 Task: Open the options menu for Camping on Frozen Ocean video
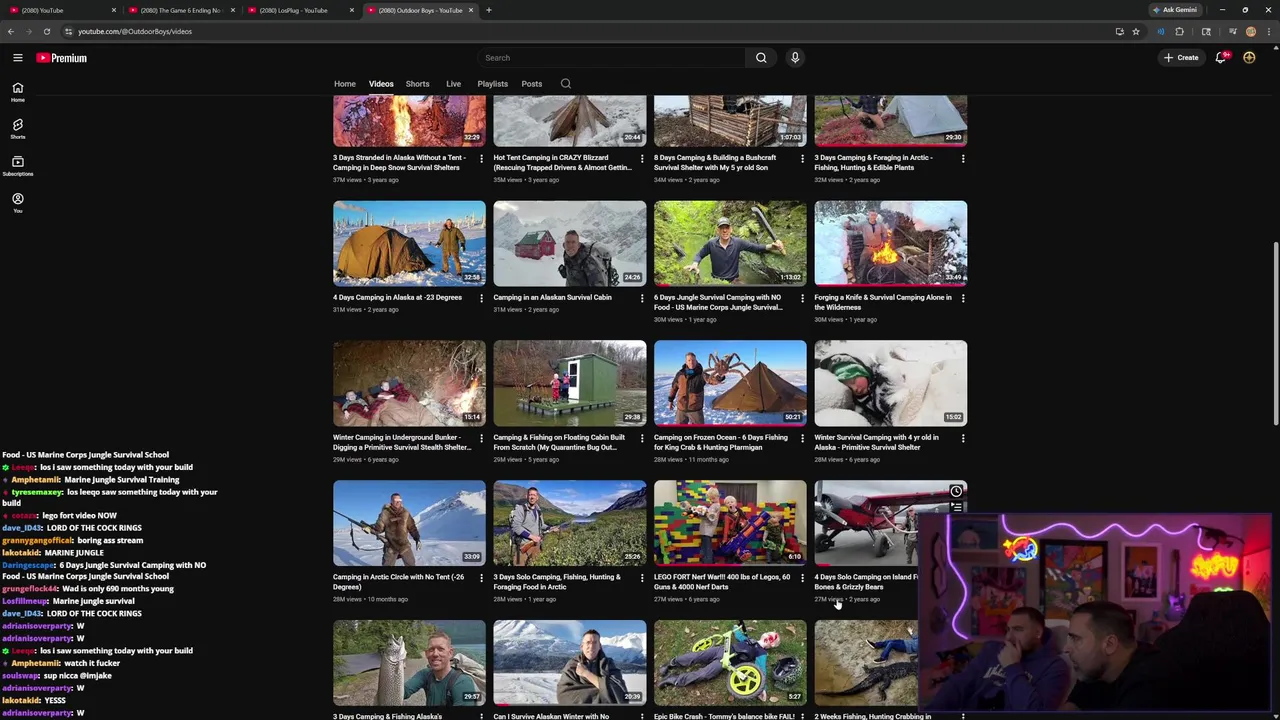tap(802, 438)
